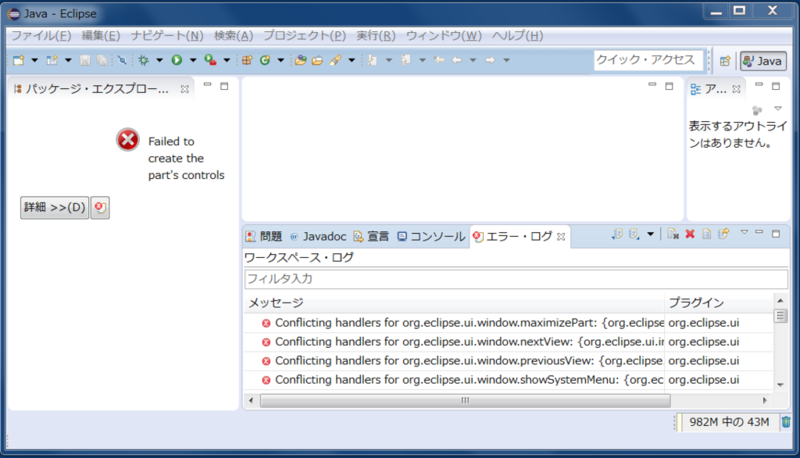Click the garbage collector trash icon
800x458 pixels.
click(786, 422)
